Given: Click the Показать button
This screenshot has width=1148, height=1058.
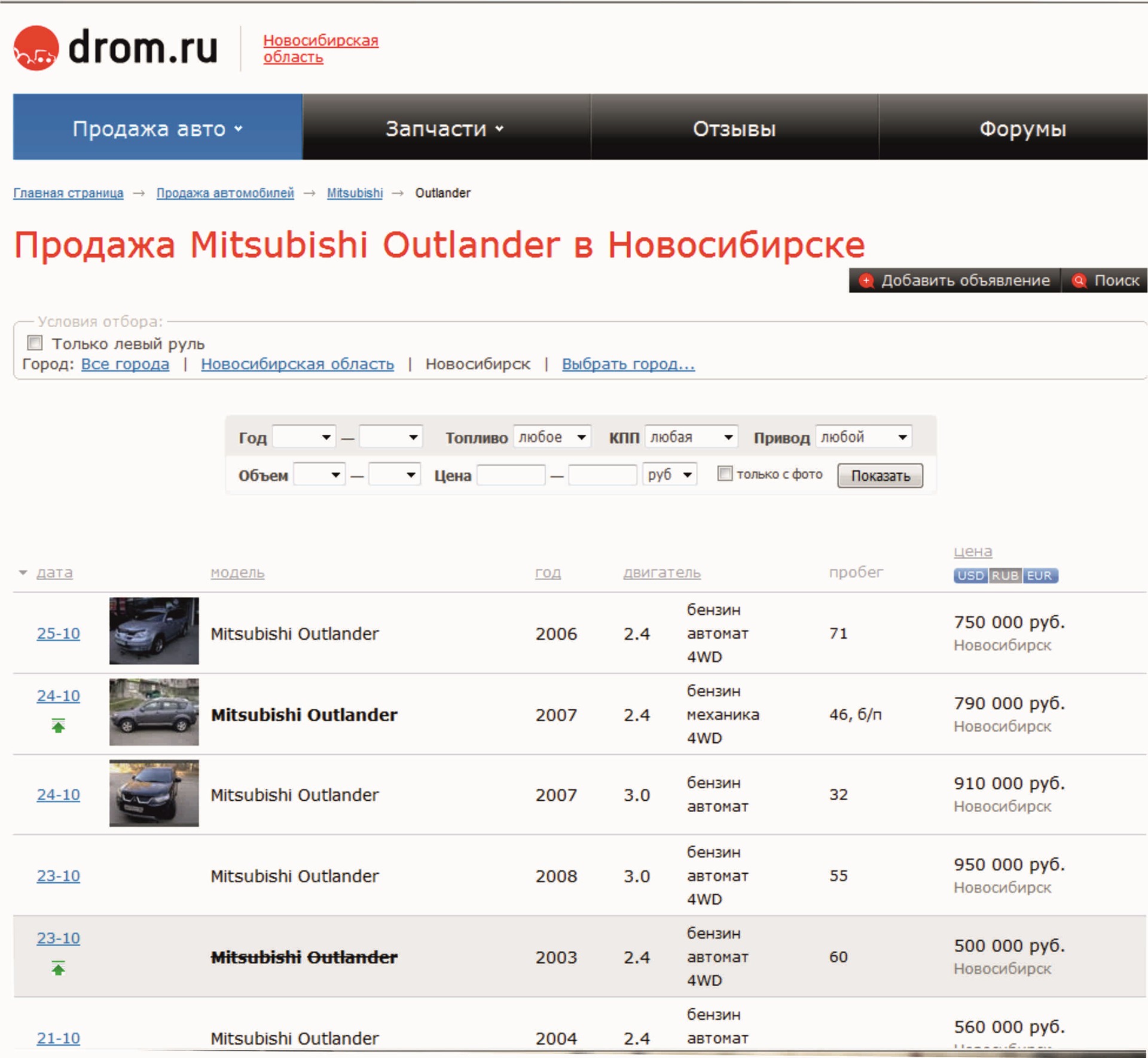Looking at the screenshot, I should pyautogui.click(x=880, y=475).
